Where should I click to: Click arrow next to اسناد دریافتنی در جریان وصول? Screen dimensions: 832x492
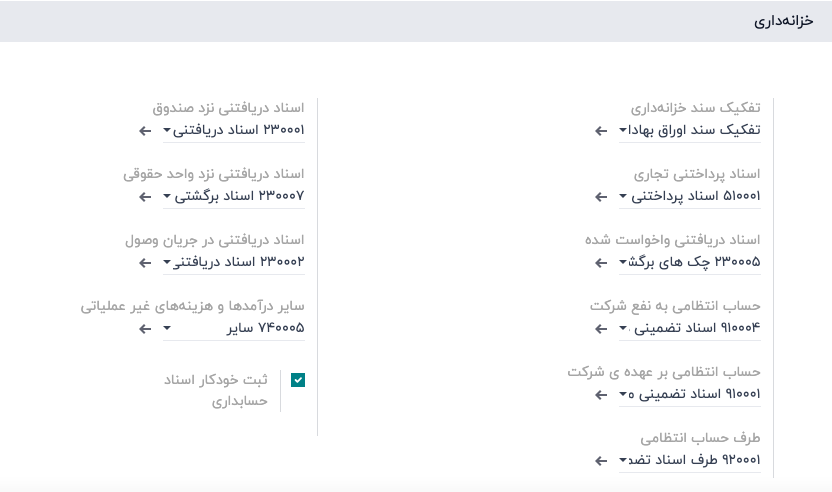click(x=145, y=263)
